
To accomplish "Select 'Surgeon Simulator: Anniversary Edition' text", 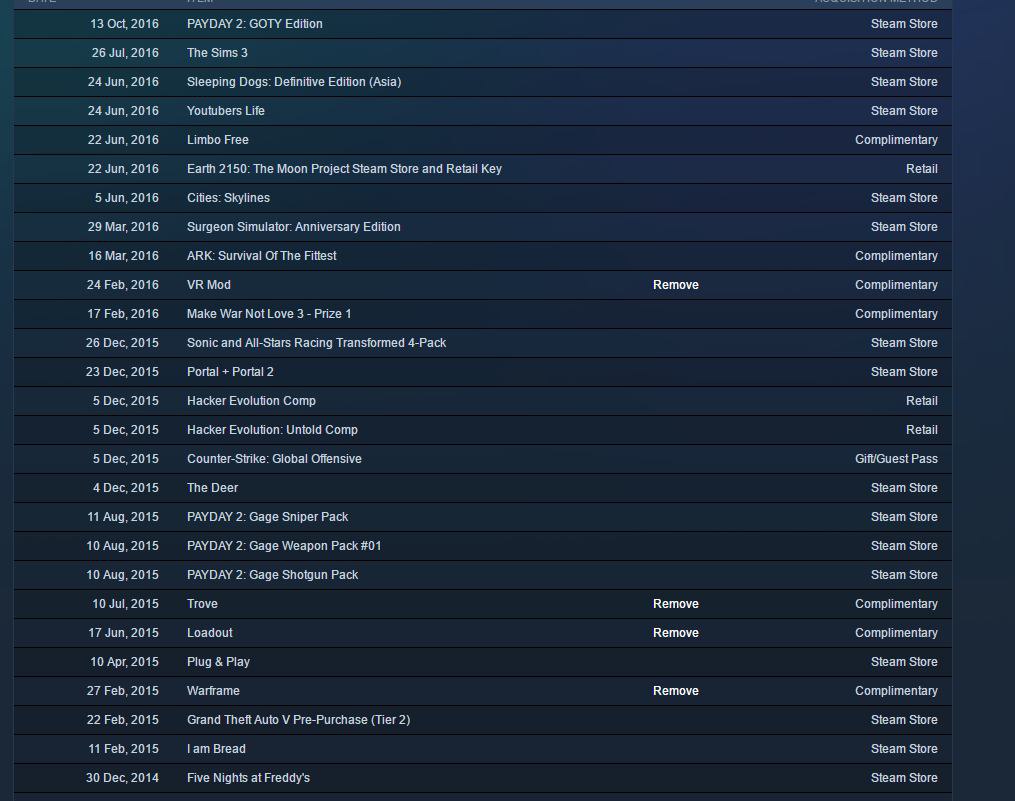I will click(293, 227).
